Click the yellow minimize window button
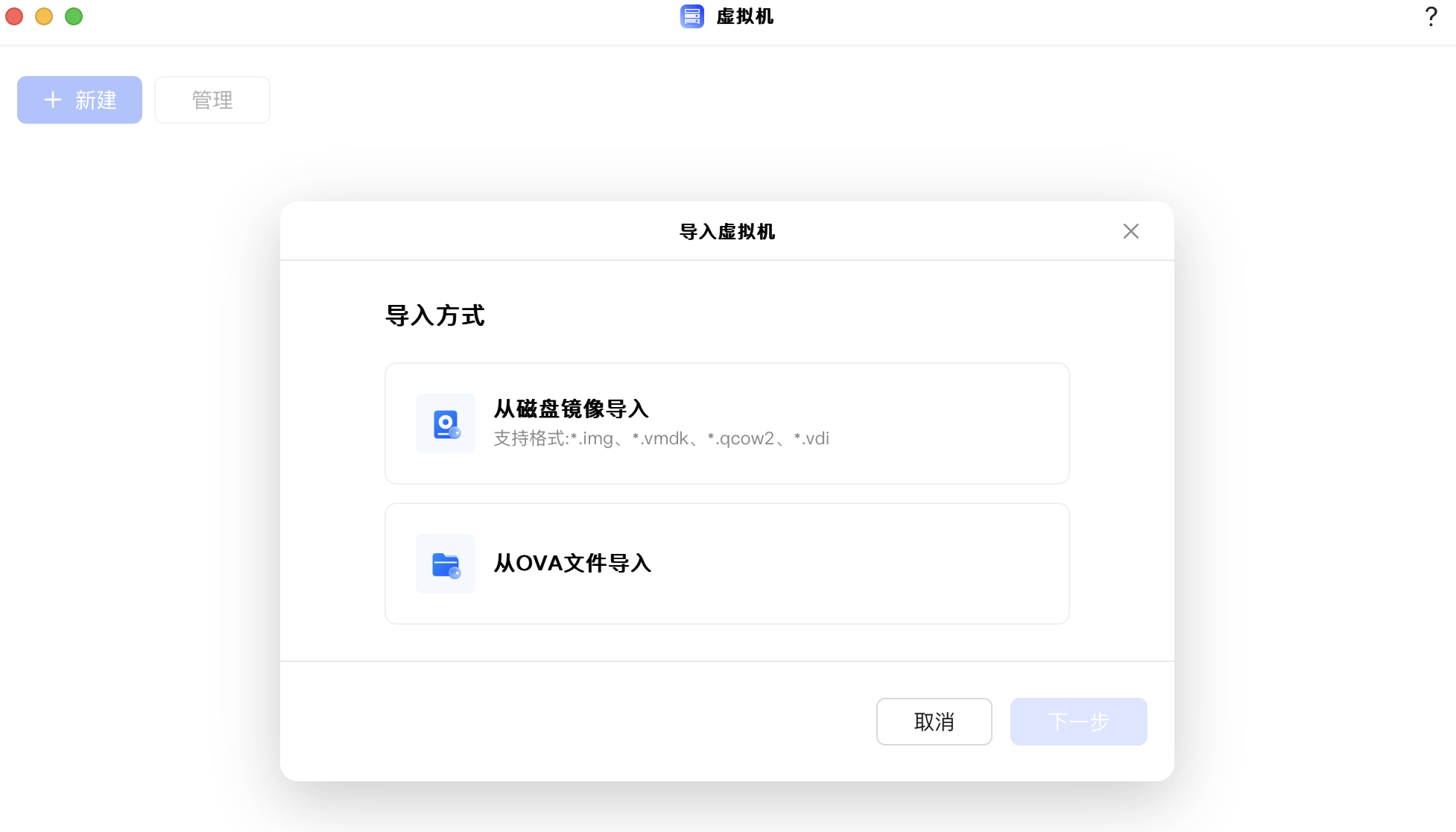 click(x=44, y=16)
